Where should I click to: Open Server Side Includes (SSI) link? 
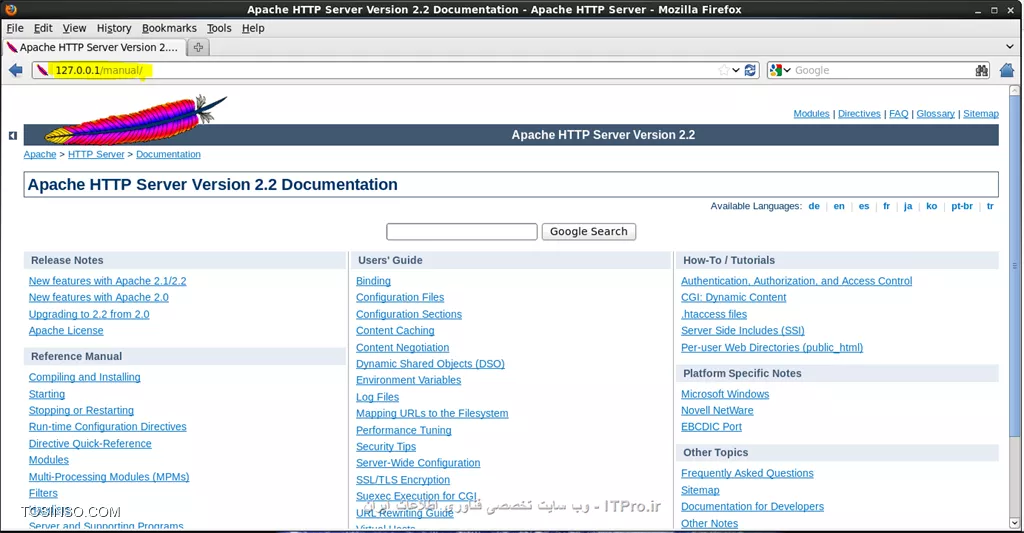[x=743, y=331]
